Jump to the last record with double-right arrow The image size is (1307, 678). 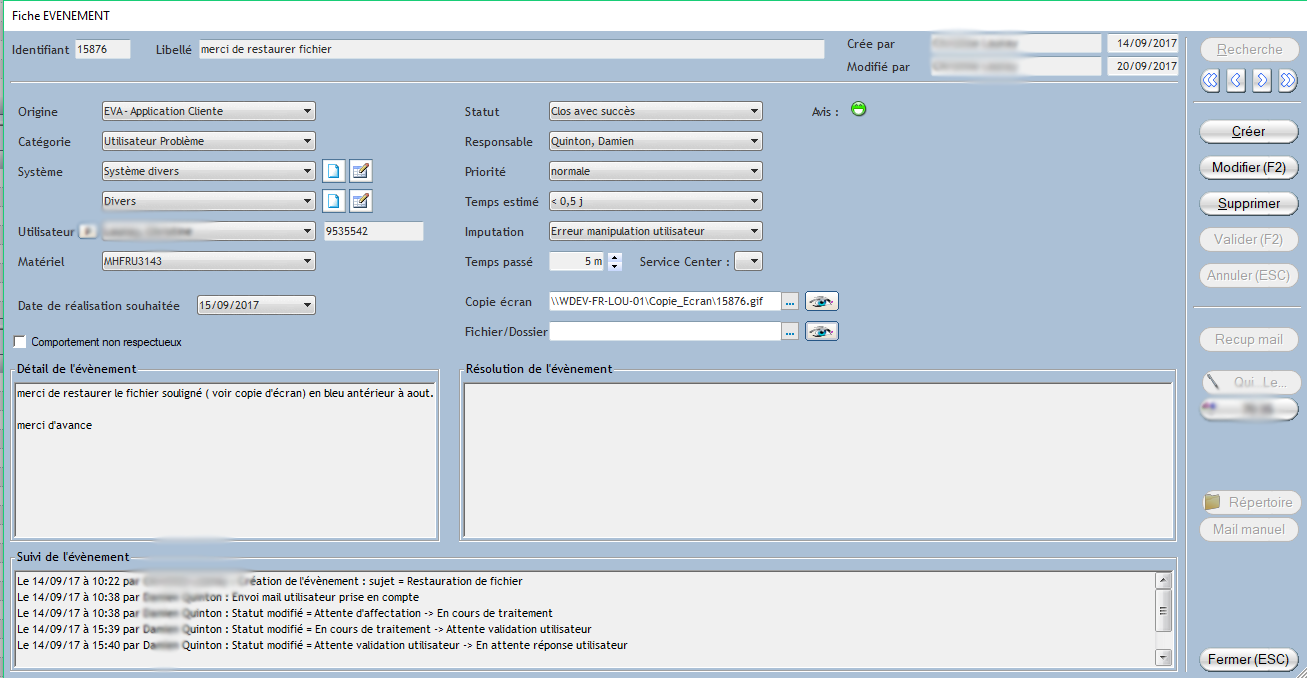pos(1288,81)
